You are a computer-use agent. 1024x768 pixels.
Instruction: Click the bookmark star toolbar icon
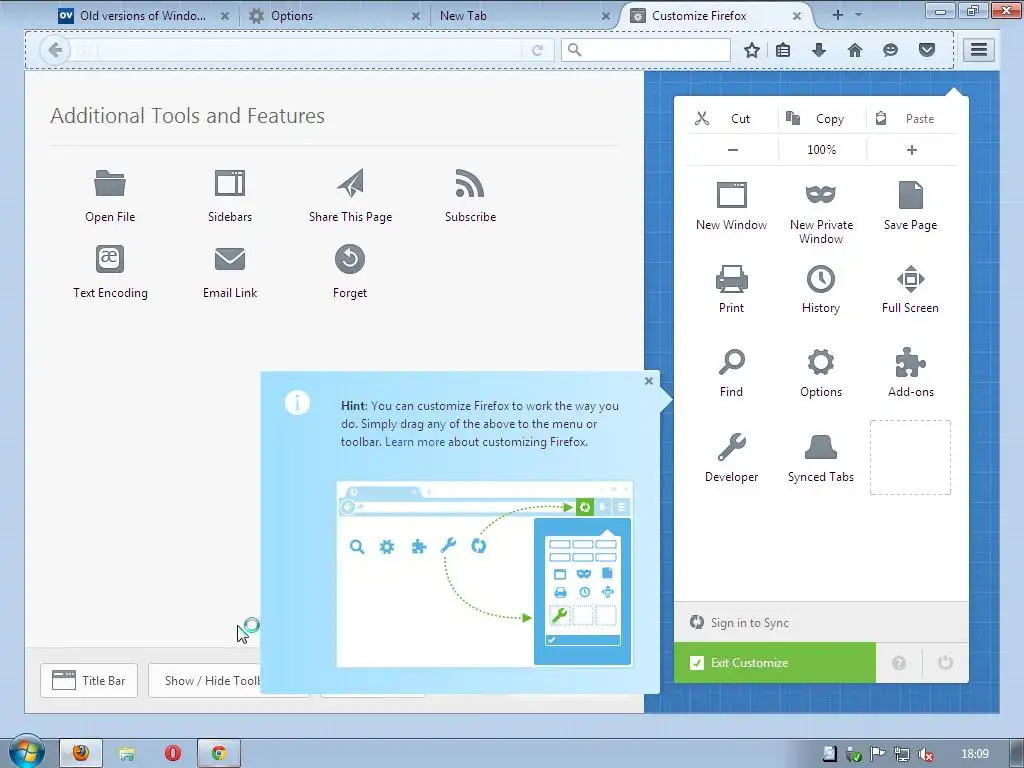752,50
